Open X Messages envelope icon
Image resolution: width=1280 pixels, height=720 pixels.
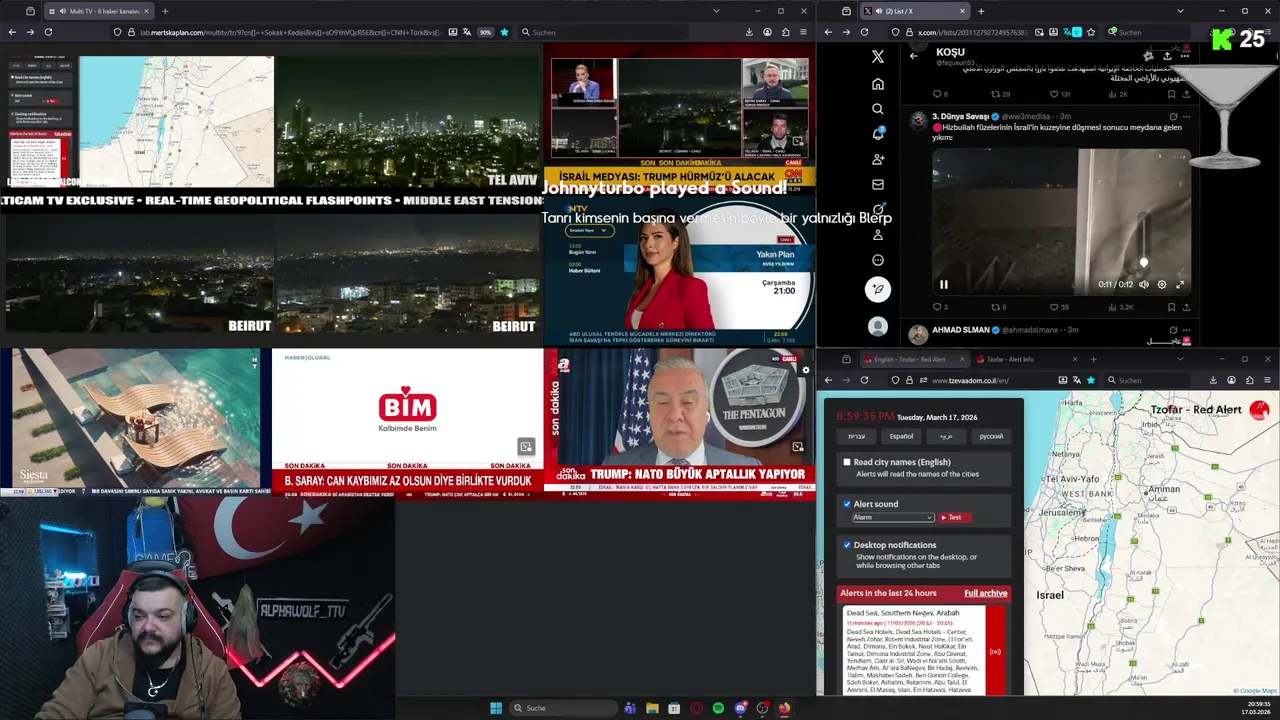pos(877,184)
